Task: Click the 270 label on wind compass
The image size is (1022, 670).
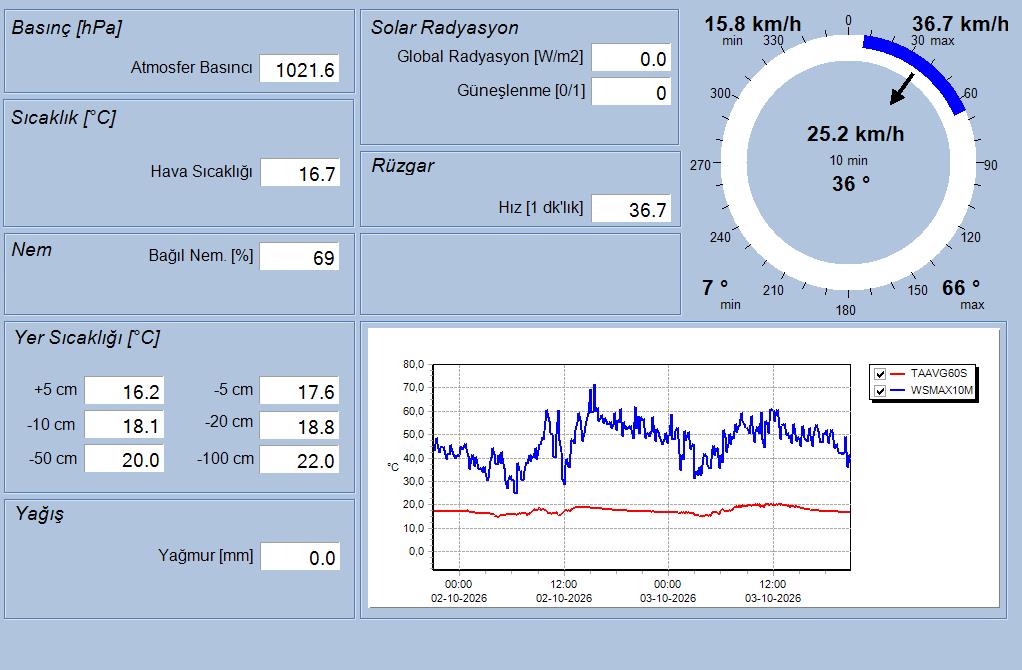Action: pyautogui.click(x=700, y=166)
